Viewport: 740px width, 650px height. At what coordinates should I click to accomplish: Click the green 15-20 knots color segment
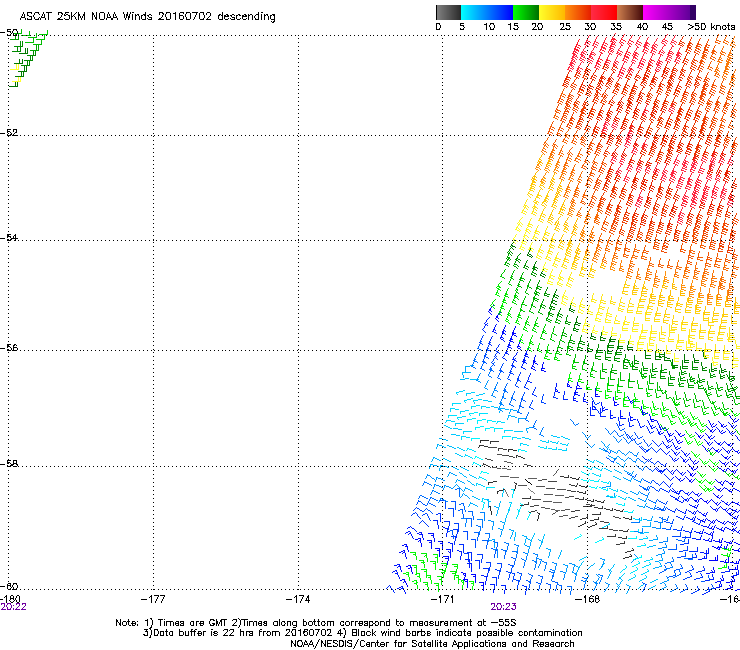(x=526, y=12)
